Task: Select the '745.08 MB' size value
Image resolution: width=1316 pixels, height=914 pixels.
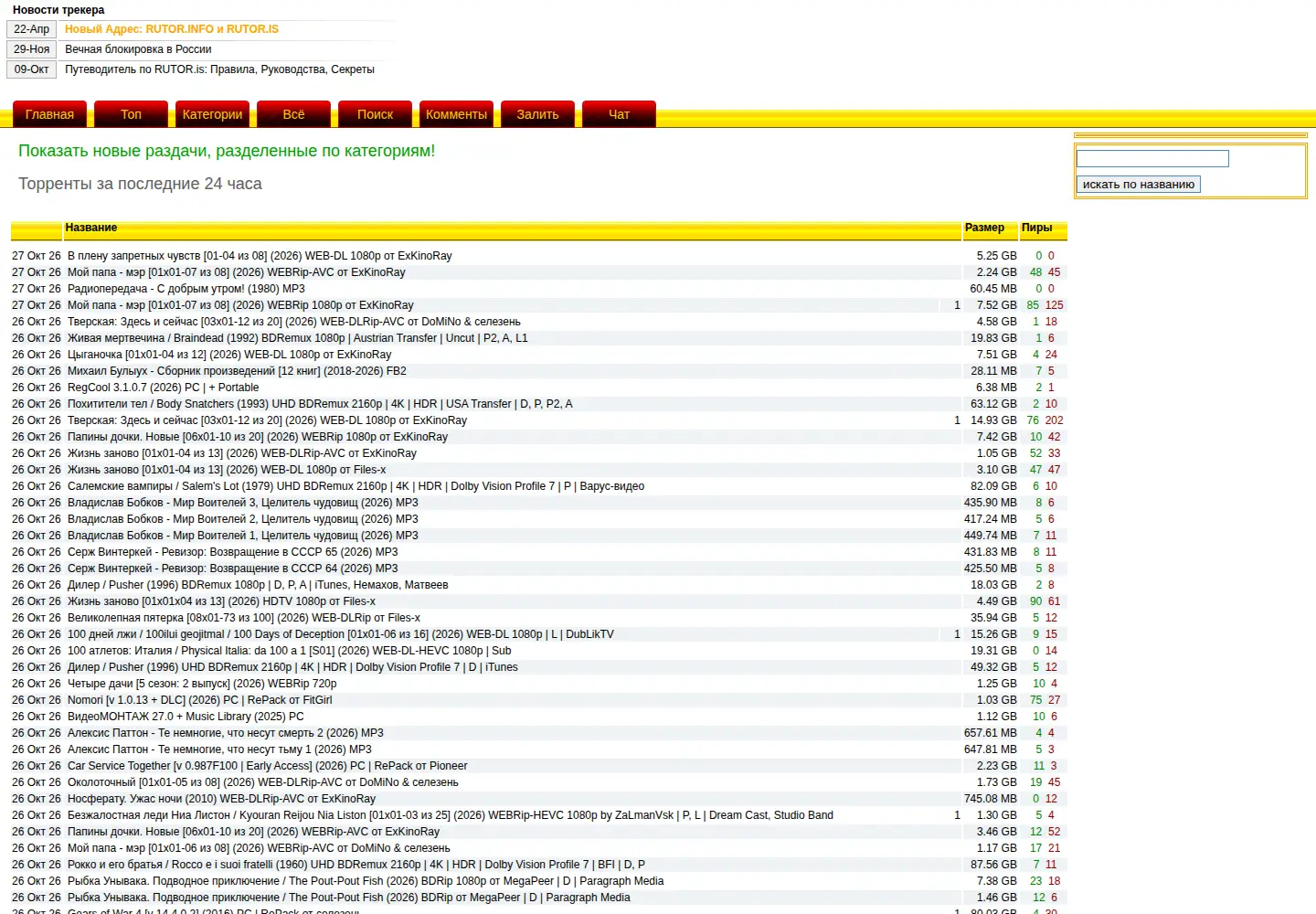Action: (x=991, y=799)
